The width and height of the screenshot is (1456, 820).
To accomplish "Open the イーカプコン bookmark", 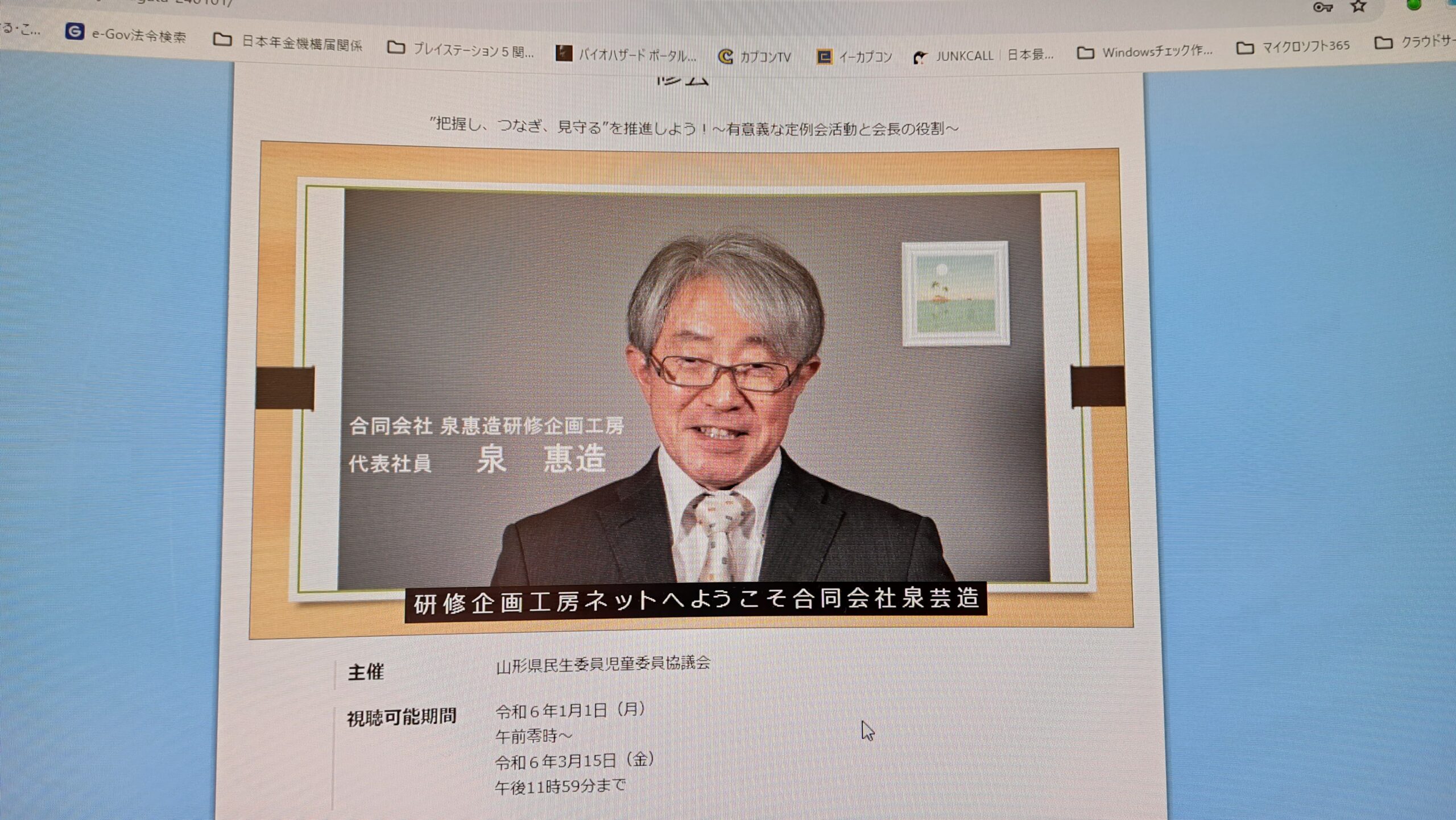I will point(854,56).
